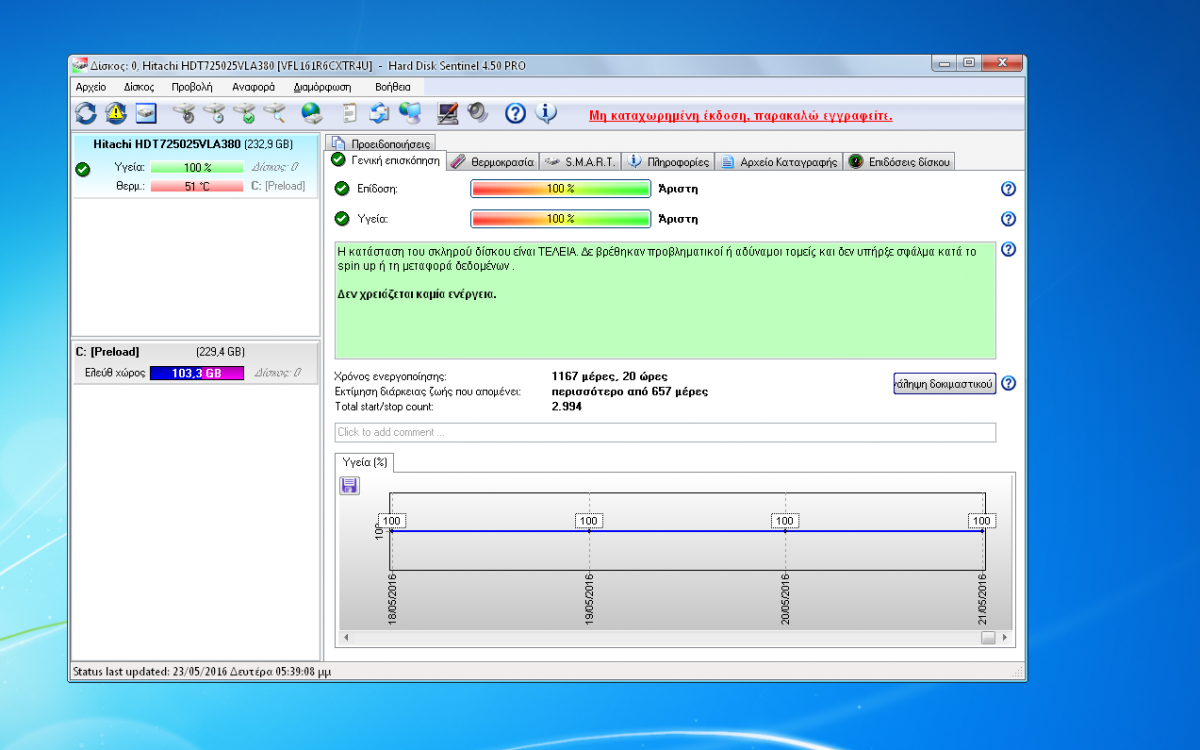Click the 'C: [Preload]' label beside the temperature bar
Viewport: 1200px width, 750px height.
[277, 186]
